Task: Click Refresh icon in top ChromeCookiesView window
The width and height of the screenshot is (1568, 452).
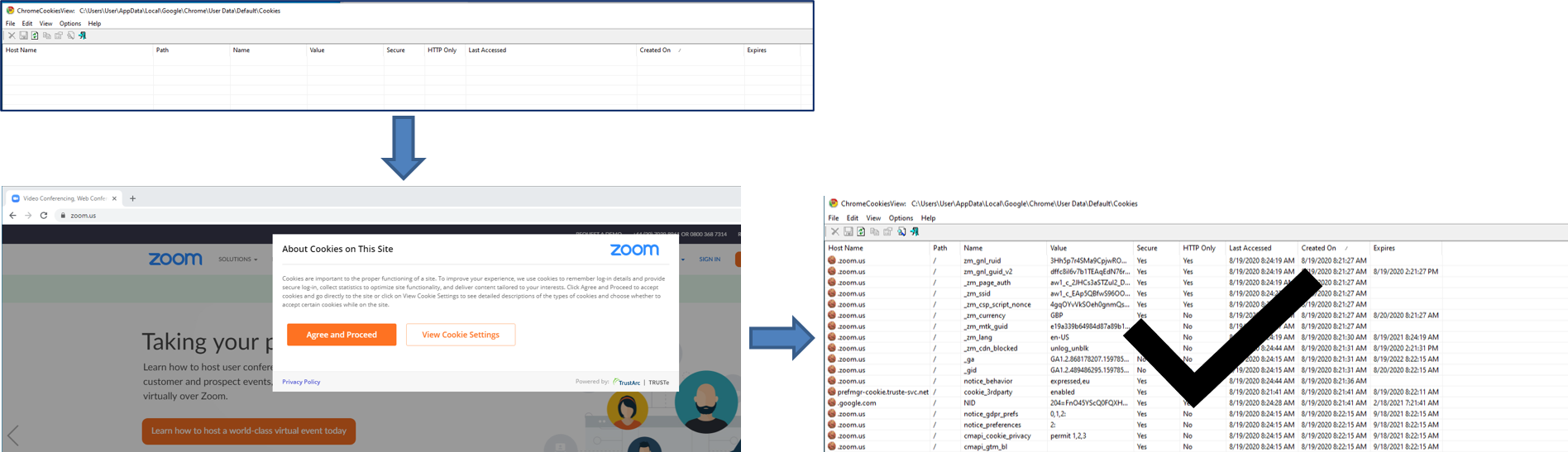Action: [x=35, y=36]
